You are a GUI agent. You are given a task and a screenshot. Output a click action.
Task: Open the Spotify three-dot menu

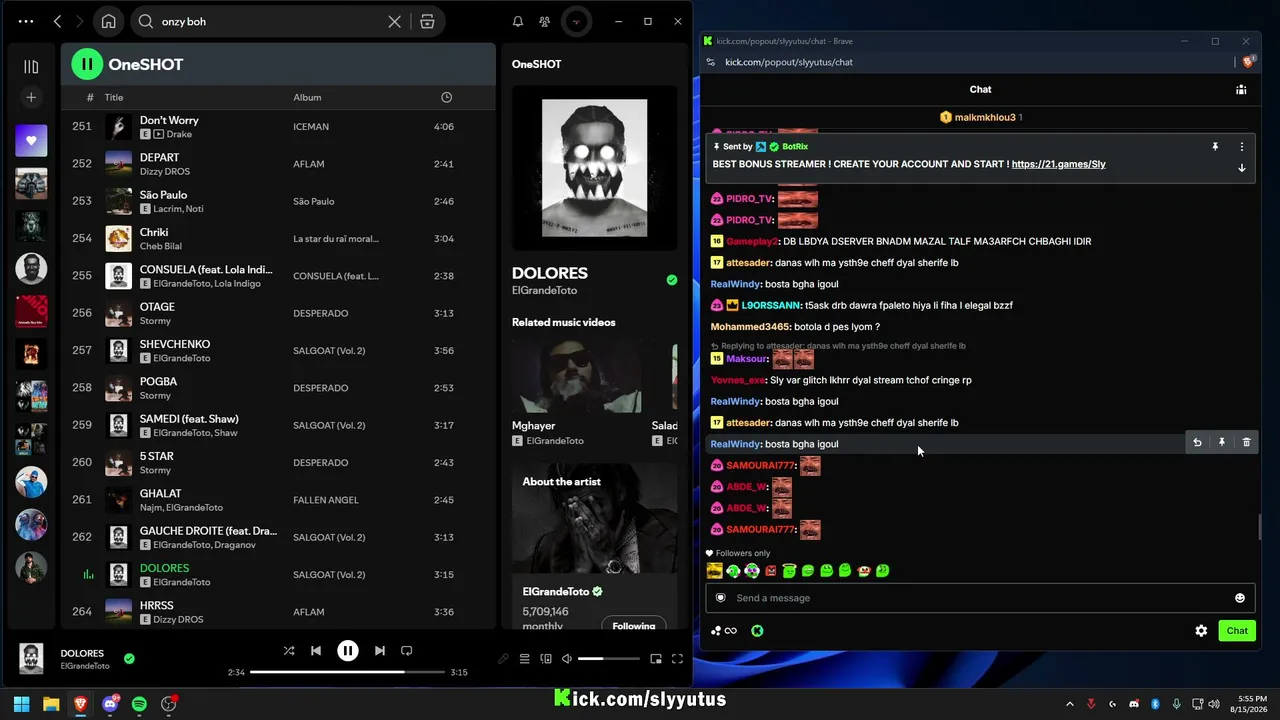[x=26, y=21]
